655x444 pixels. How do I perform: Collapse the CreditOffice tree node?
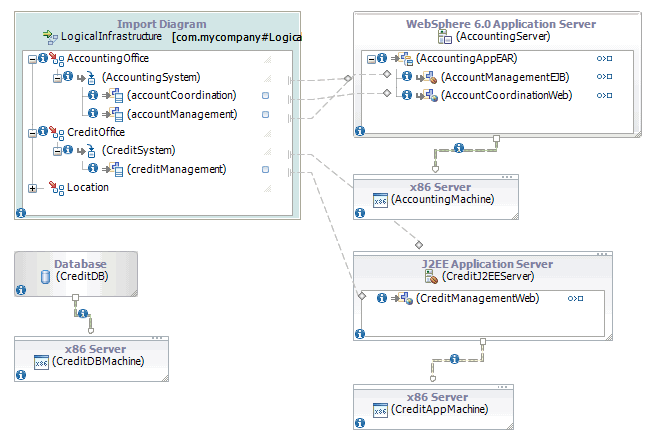pyautogui.click(x=32, y=132)
